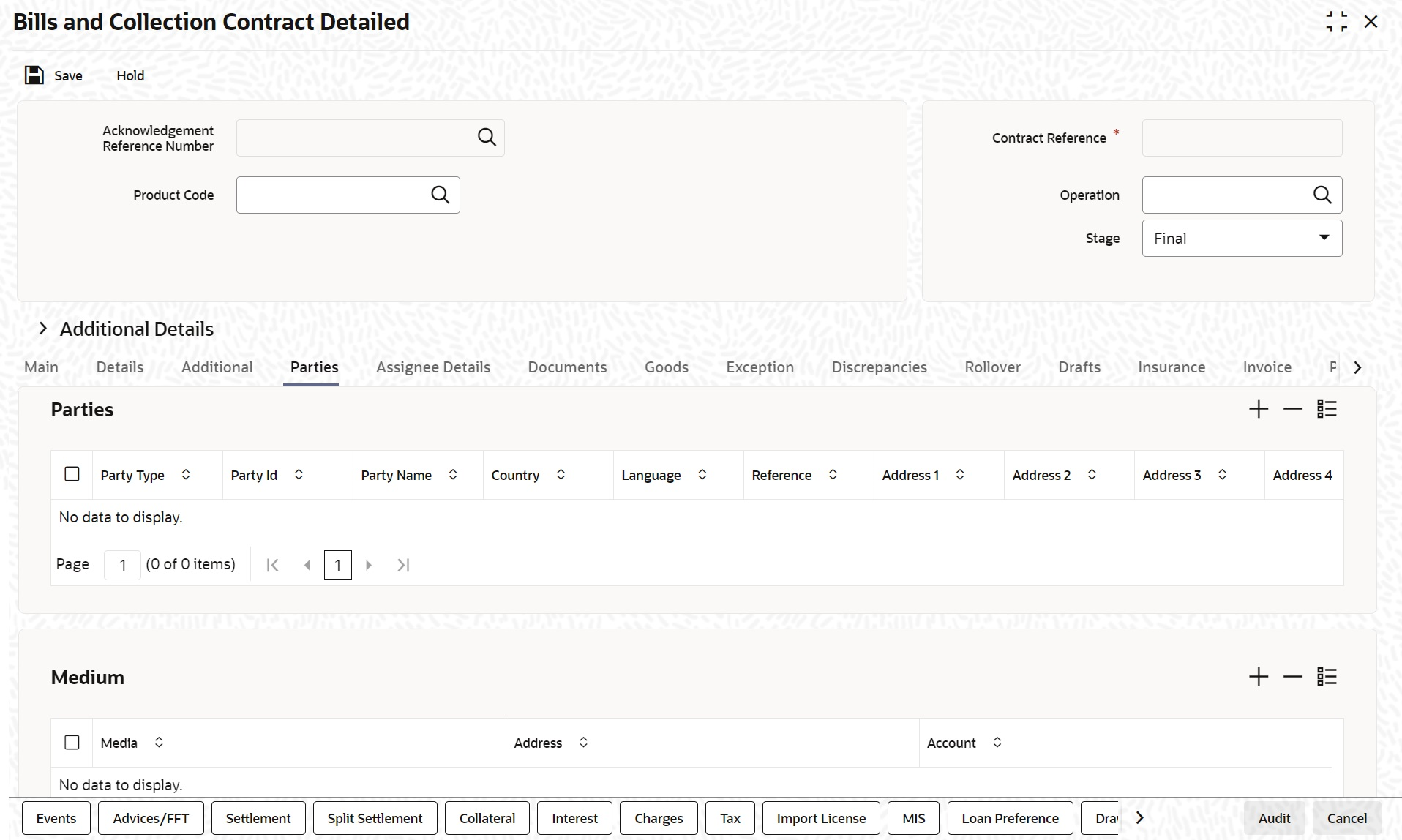Click the Parties page number input
1402x840 pixels.
122,565
